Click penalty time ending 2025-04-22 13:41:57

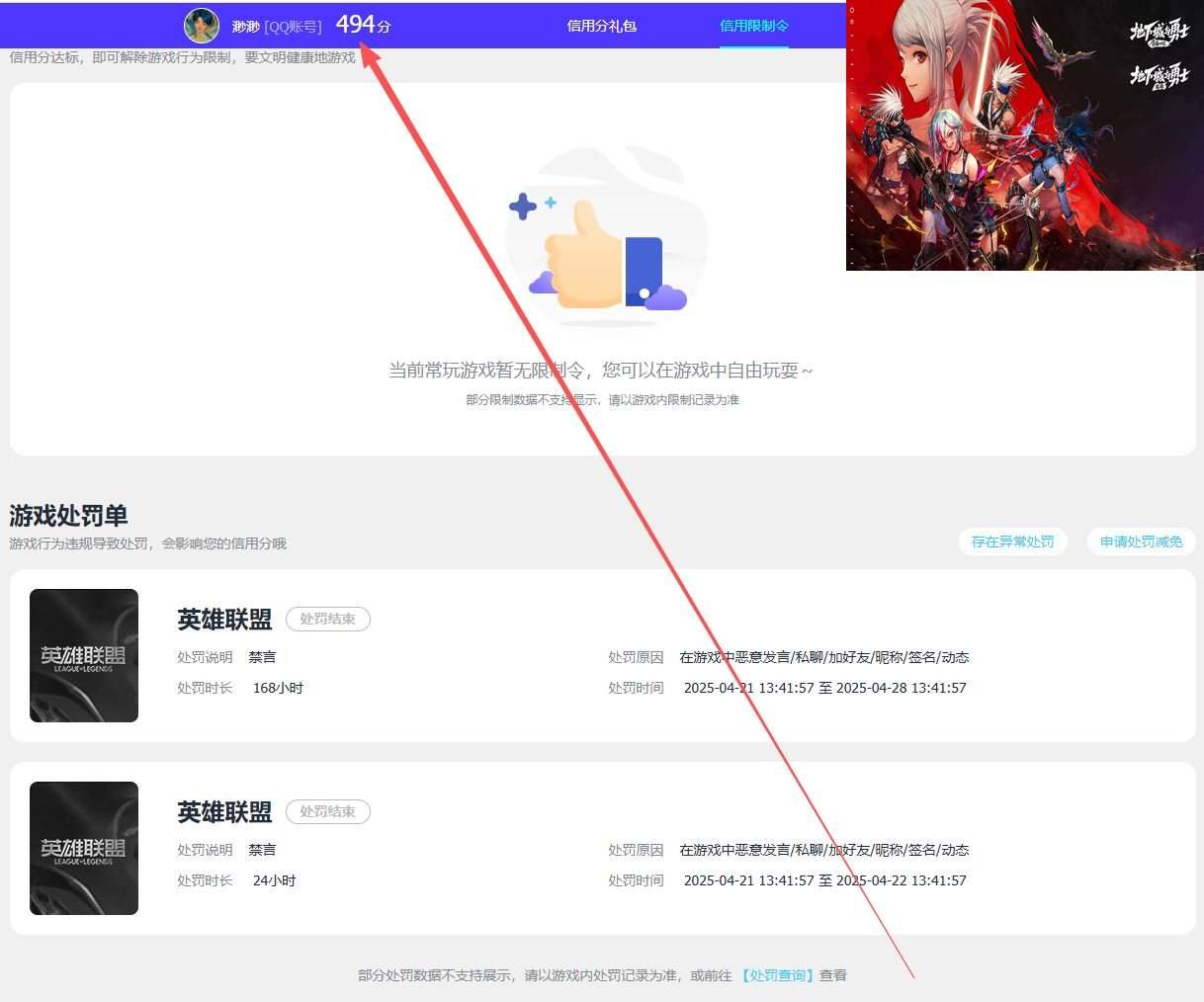(824, 880)
